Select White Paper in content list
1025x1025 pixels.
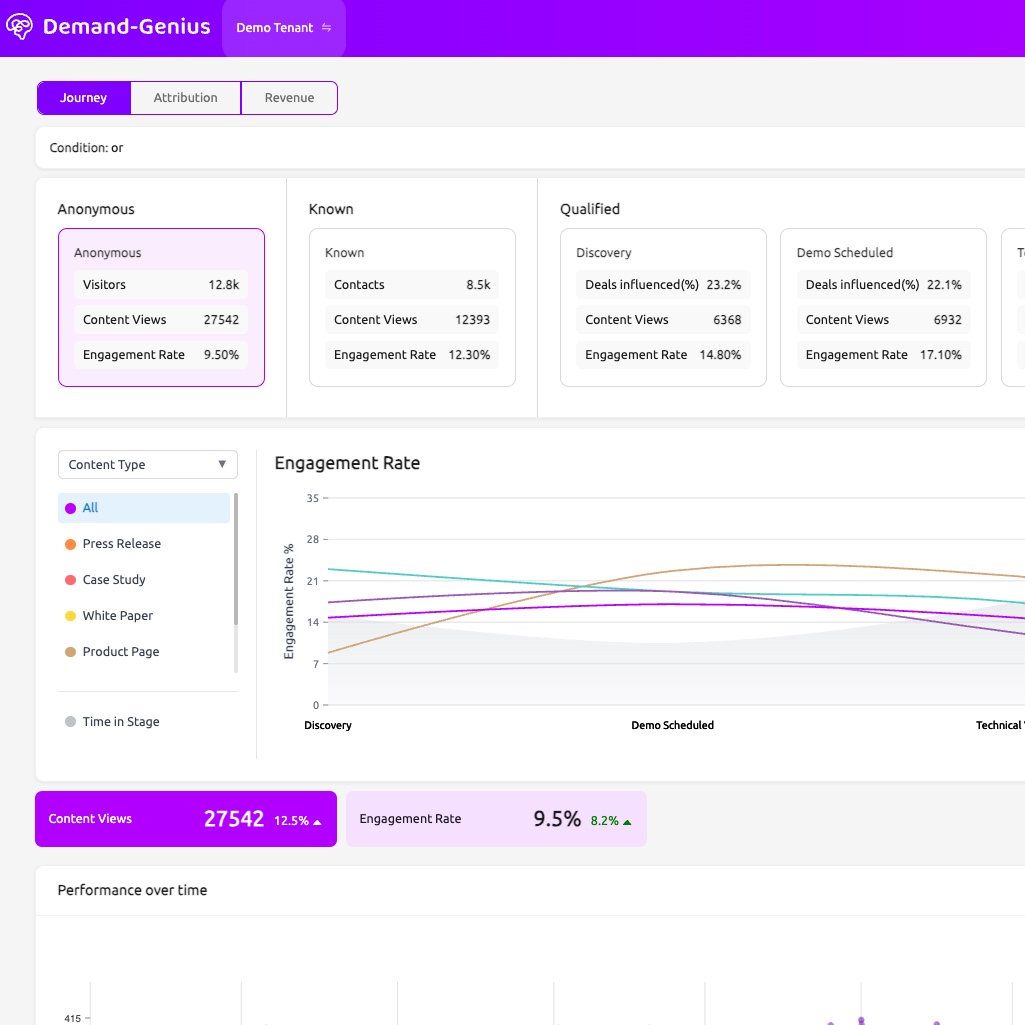117,616
